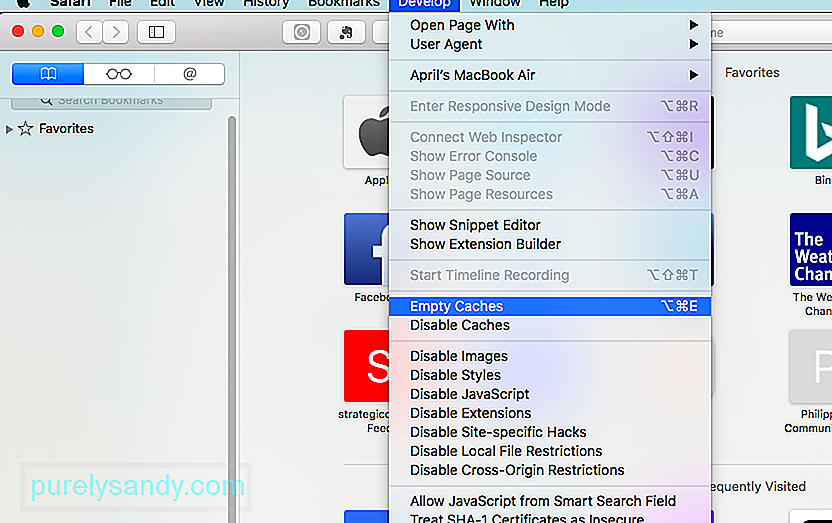Select the Bookmarks book tab in sidebar

point(48,74)
